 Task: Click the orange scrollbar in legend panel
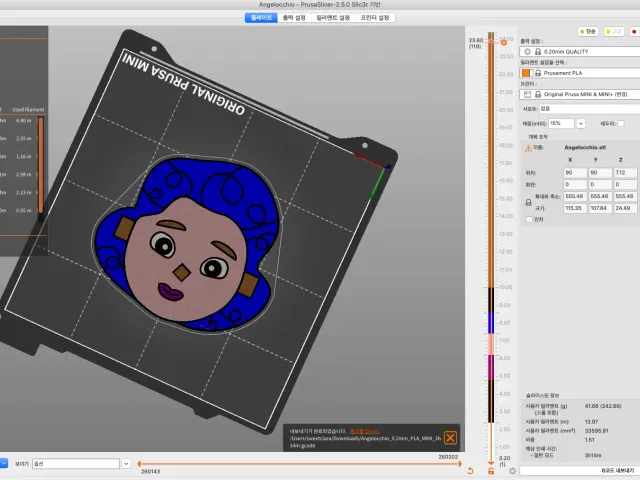click(41, 165)
